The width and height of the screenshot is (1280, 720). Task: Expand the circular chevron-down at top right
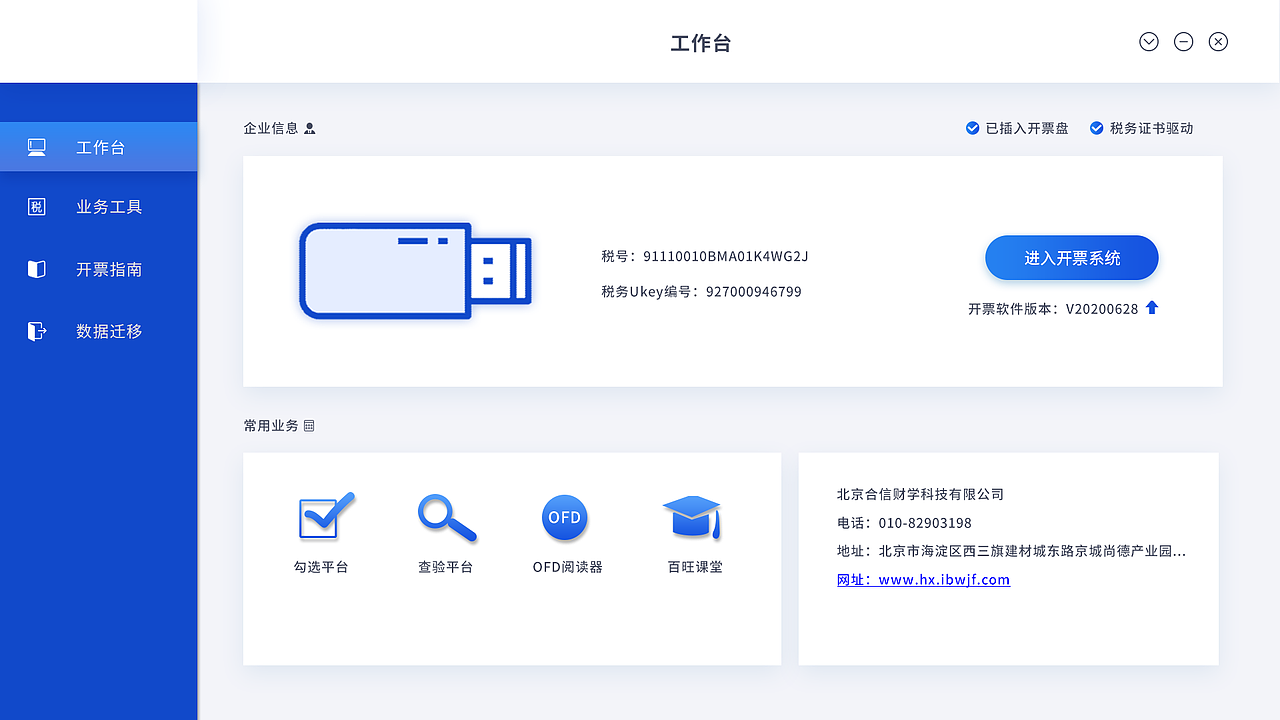pyautogui.click(x=1148, y=41)
